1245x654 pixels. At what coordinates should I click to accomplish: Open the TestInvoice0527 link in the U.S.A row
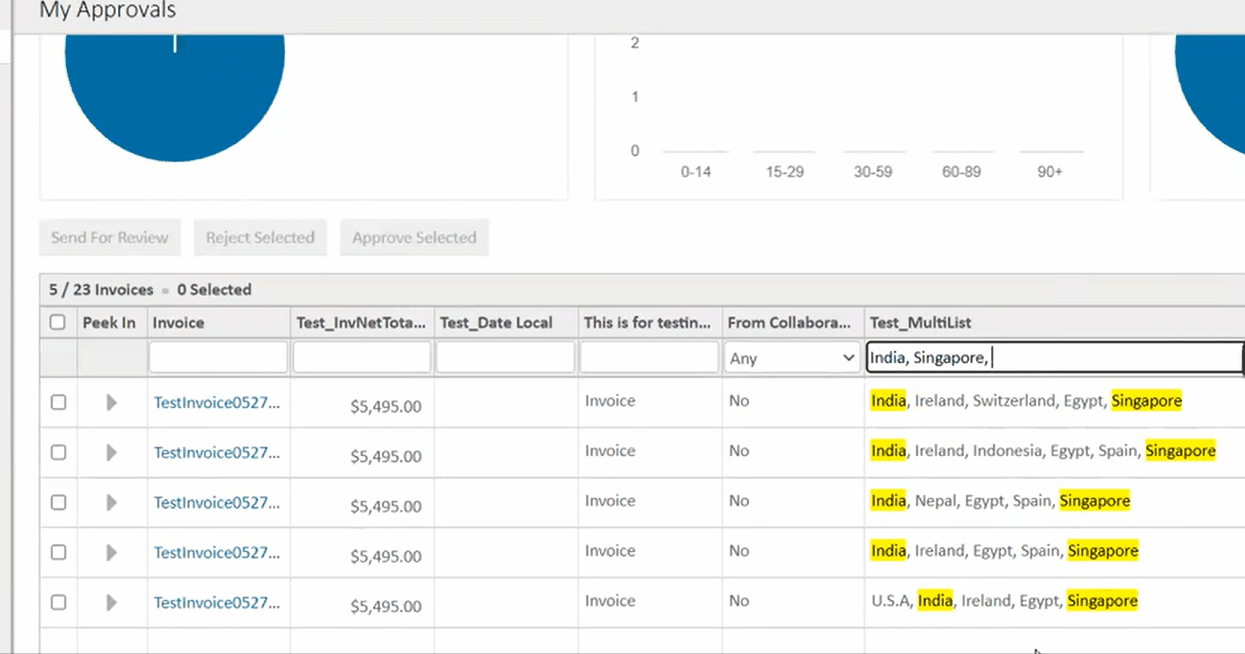217,602
